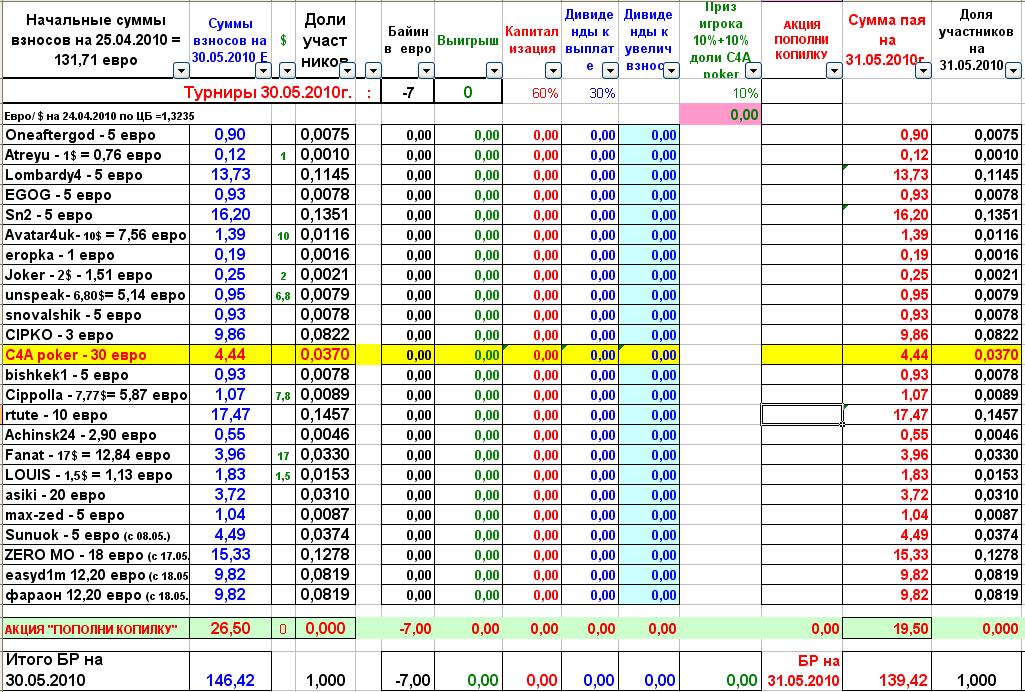
Task: Open Доли участников column filter arrow
Action: 345,70
